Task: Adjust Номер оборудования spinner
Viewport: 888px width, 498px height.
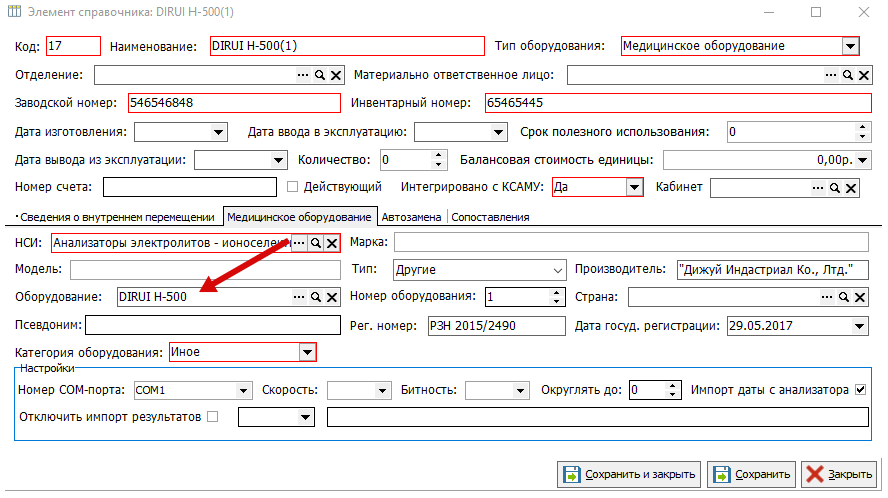Action: [556, 296]
